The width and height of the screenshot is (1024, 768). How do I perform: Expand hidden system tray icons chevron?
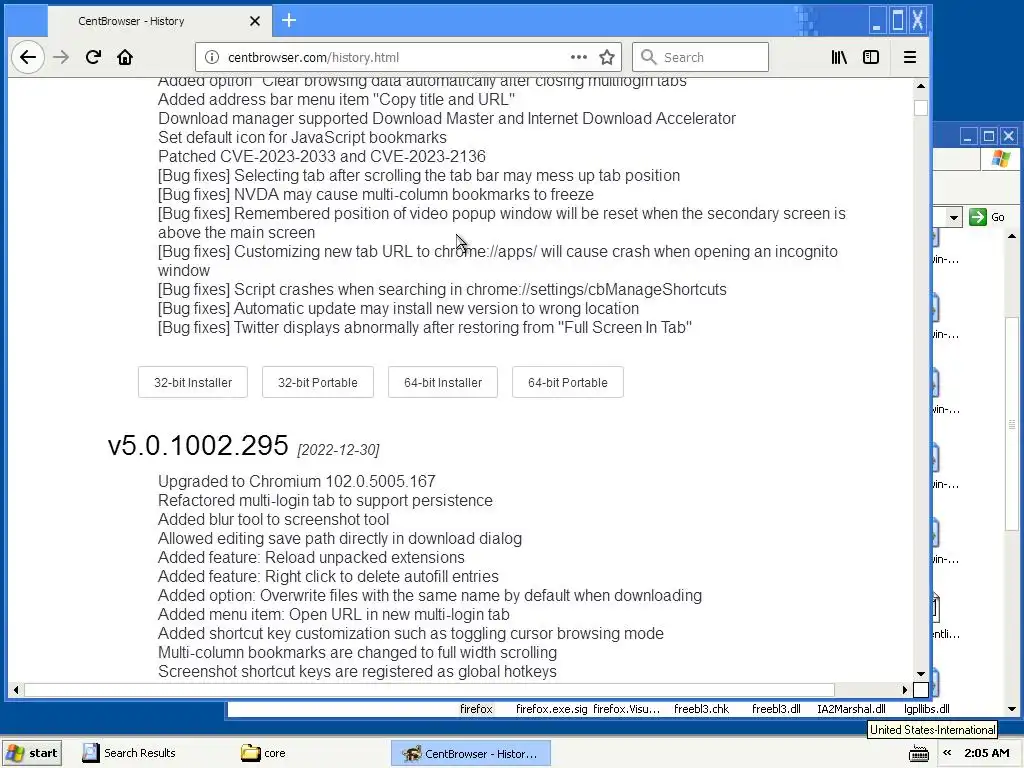(947, 753)
